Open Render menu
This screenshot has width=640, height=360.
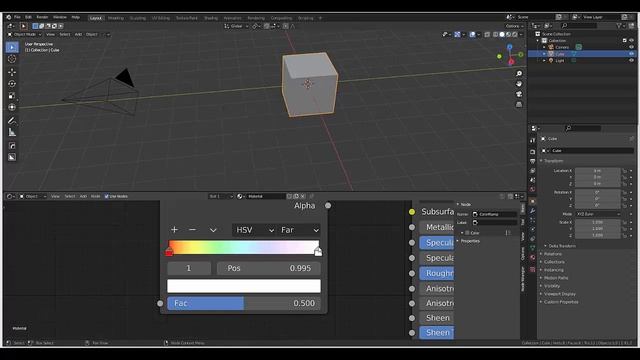pyautogui.click(x=42, y=17)
